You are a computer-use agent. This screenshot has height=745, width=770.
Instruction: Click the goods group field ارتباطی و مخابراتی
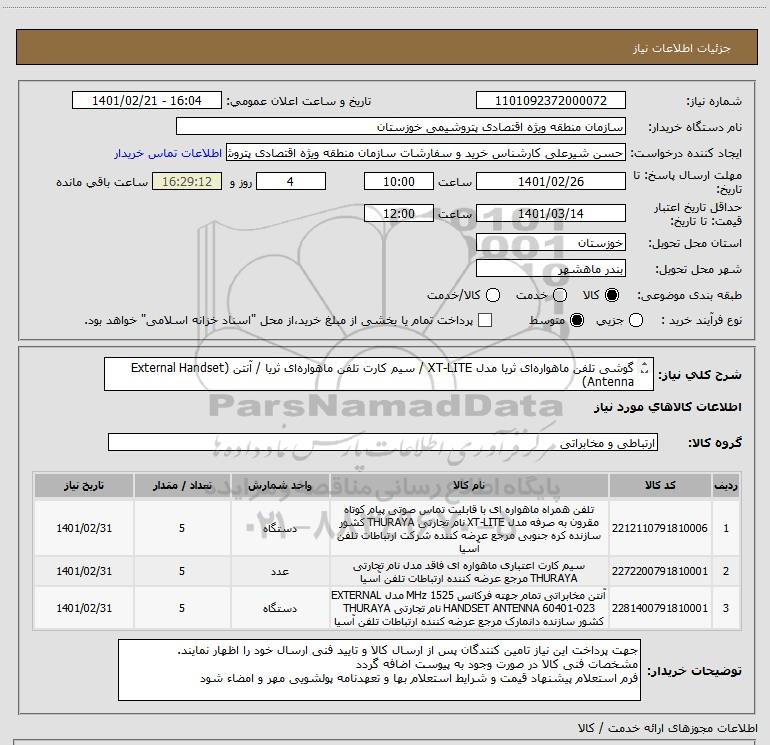point(383,442)
